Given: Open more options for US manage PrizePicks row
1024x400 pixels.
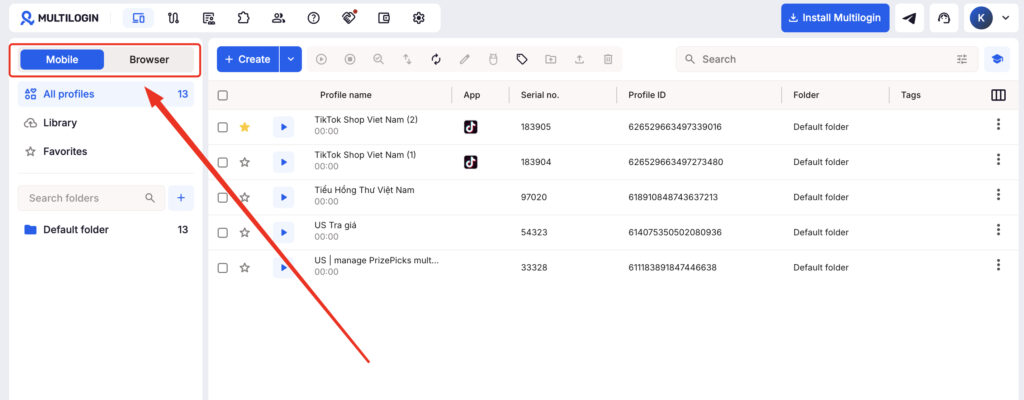Looking at the screenshot, I should [x=998, y=265].
